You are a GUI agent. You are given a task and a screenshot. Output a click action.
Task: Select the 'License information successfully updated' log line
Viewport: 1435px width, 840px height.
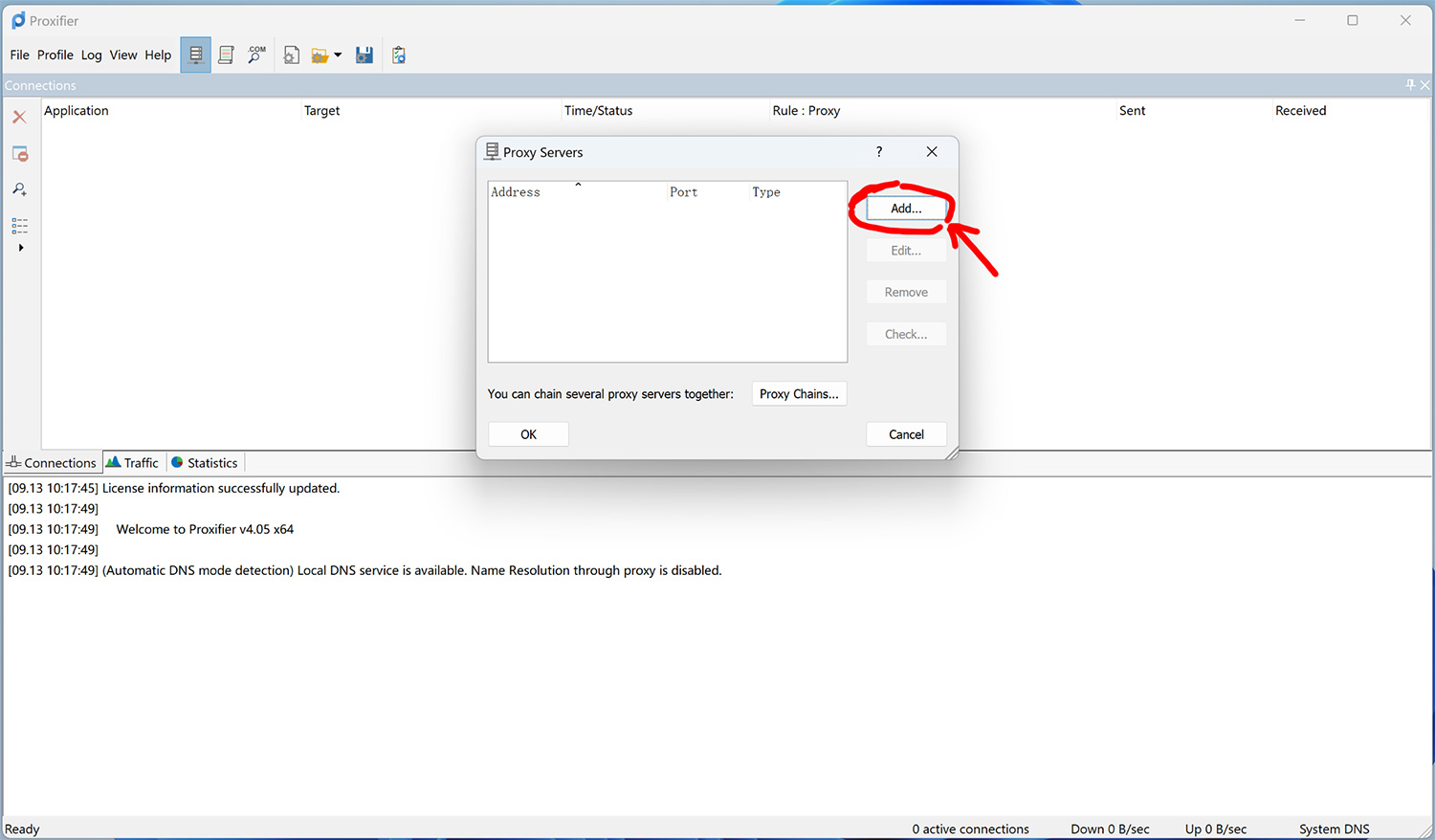click(174, 488)
